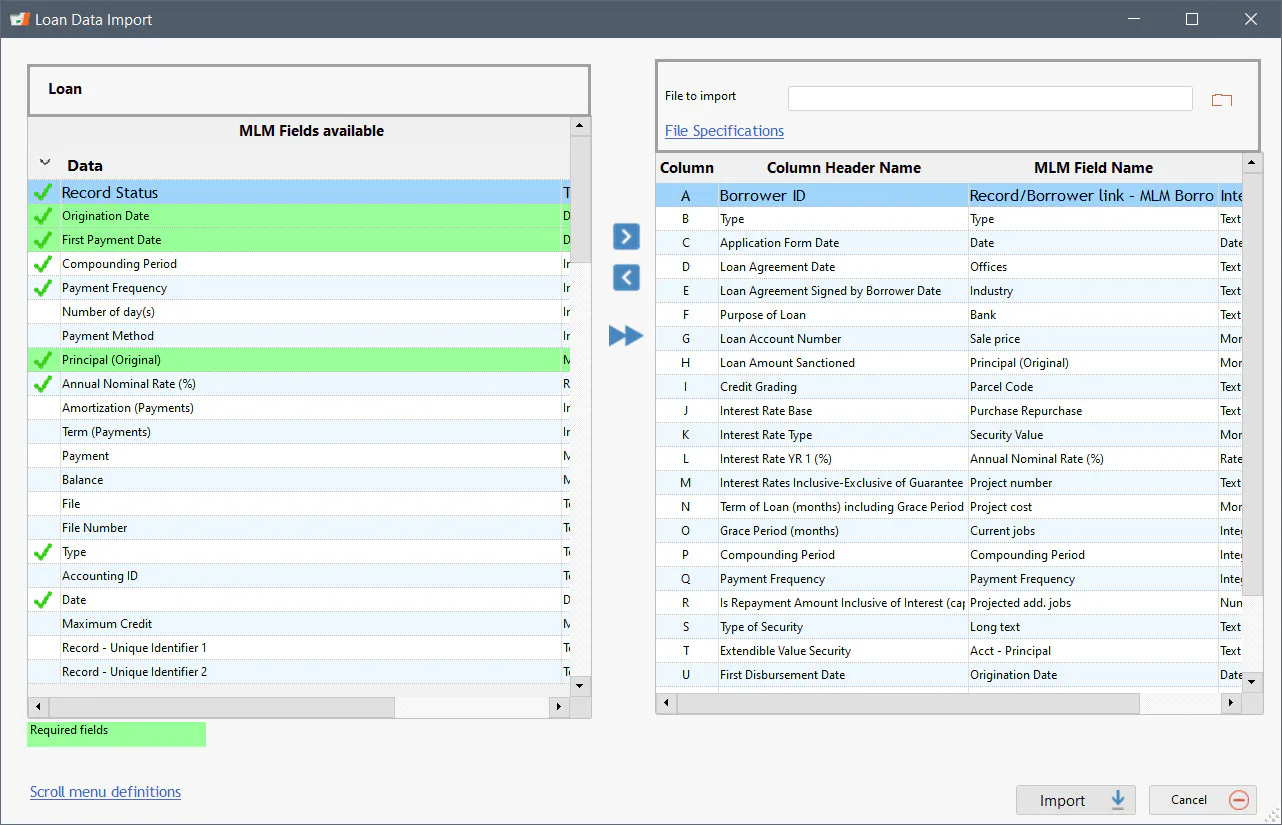Viewport: 1282px width, 825px height.
Task: Click the double right arrow to add all
Action: (x=626, y=336)
